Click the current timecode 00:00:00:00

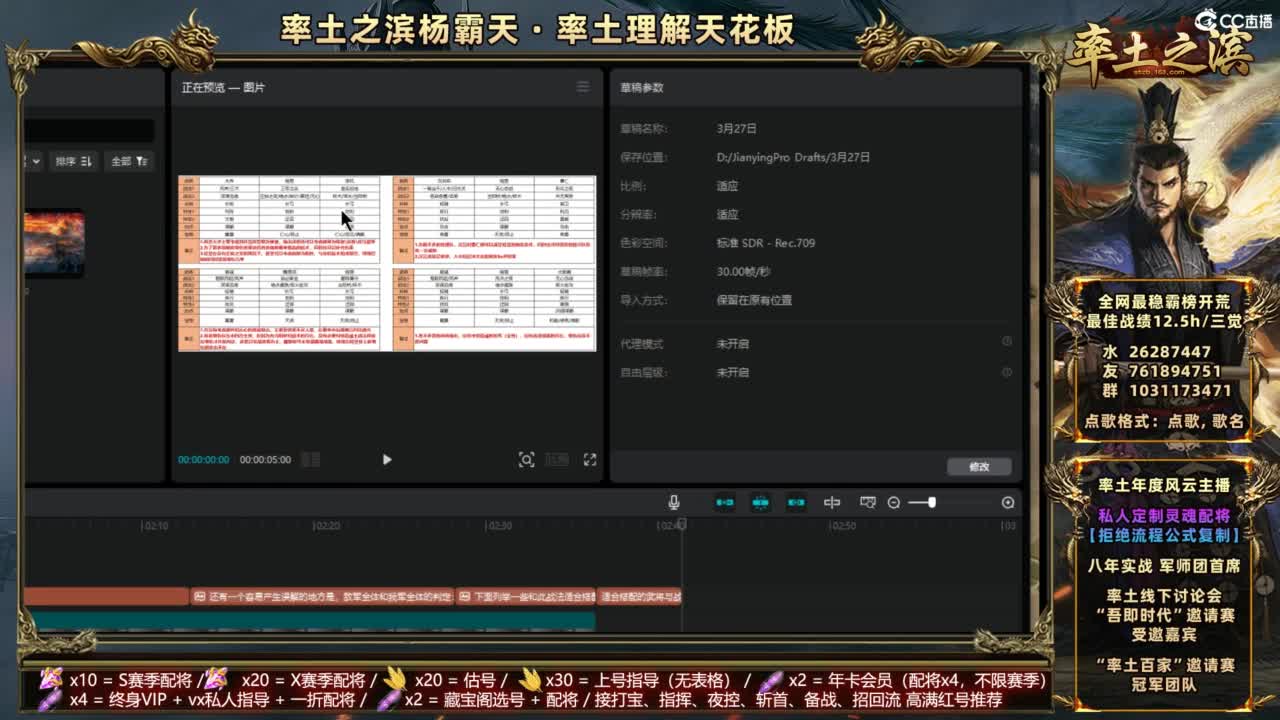(x=203, y=460)
